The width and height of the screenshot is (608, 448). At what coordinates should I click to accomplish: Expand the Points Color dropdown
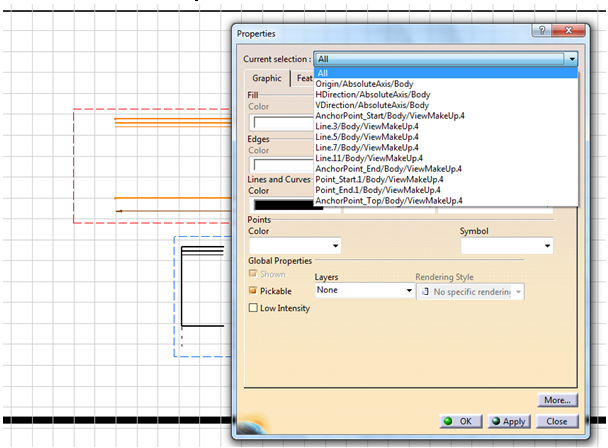tap(295, 245)
